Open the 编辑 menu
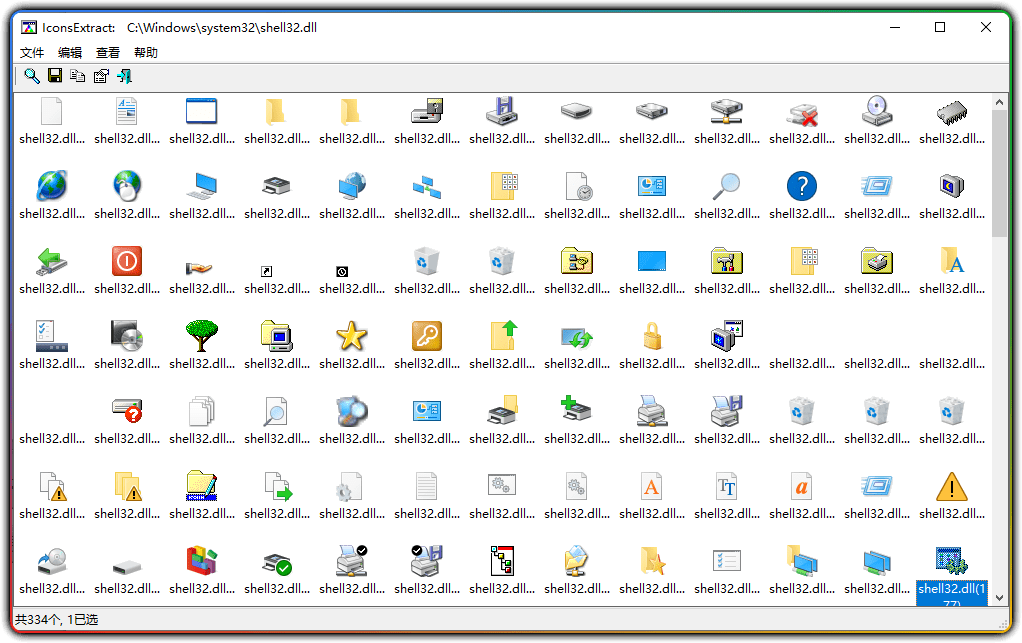 point(70,53)
